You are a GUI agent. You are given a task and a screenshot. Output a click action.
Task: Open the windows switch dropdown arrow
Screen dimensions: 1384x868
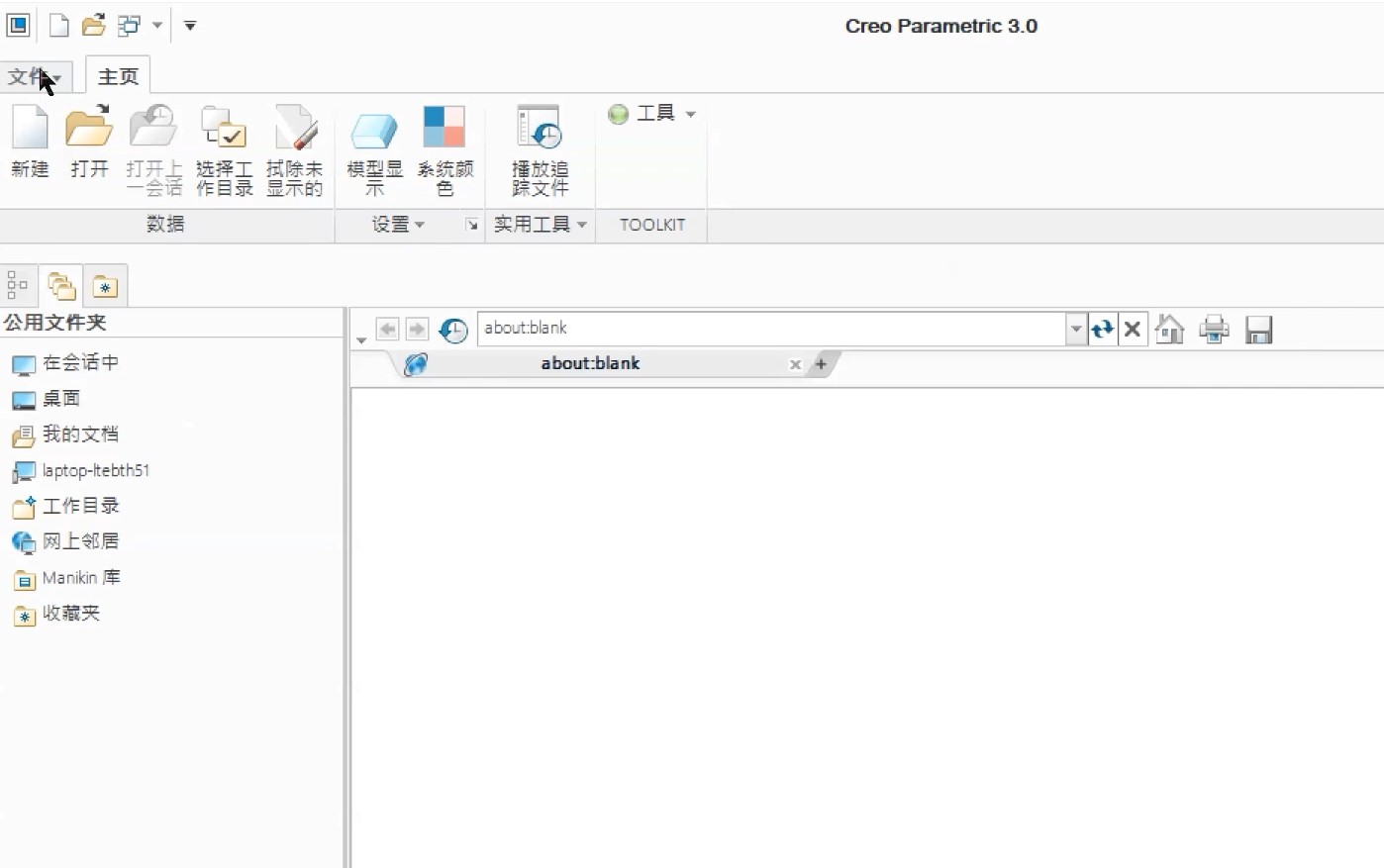[x=156, y=26]
